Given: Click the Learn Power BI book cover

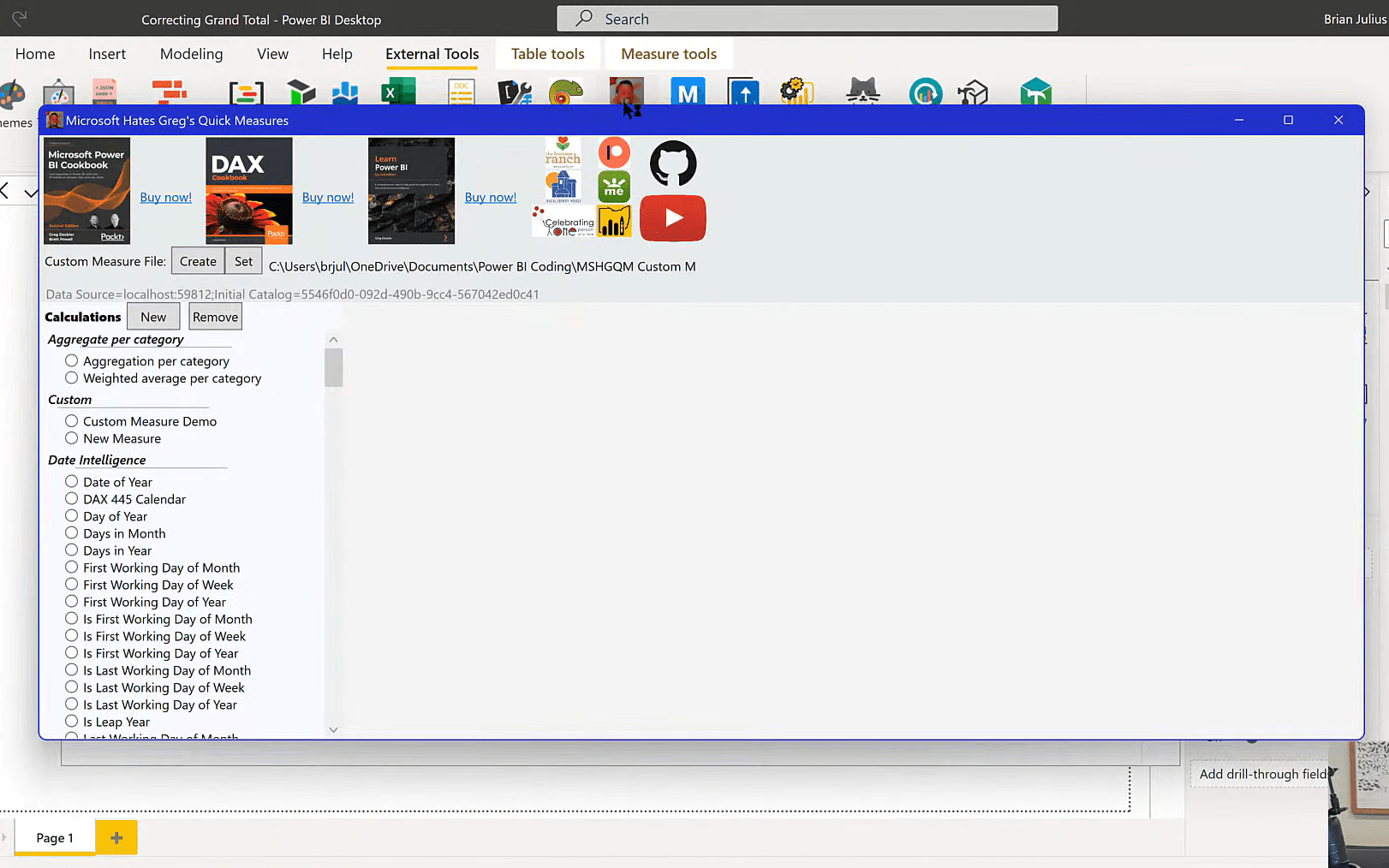Looking at the screenshot, I should 411,191.
